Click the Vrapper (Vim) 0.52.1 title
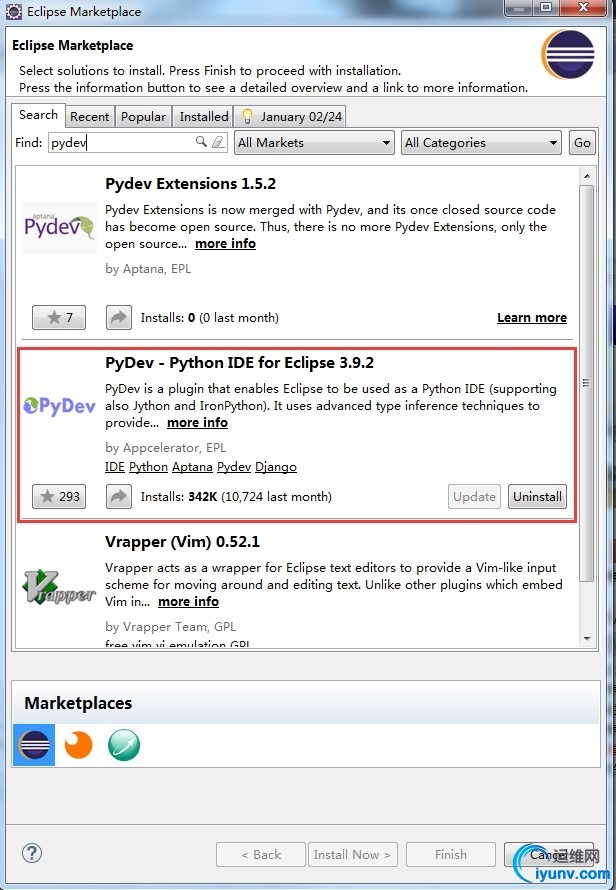616x890 pixels. point(182,541)
